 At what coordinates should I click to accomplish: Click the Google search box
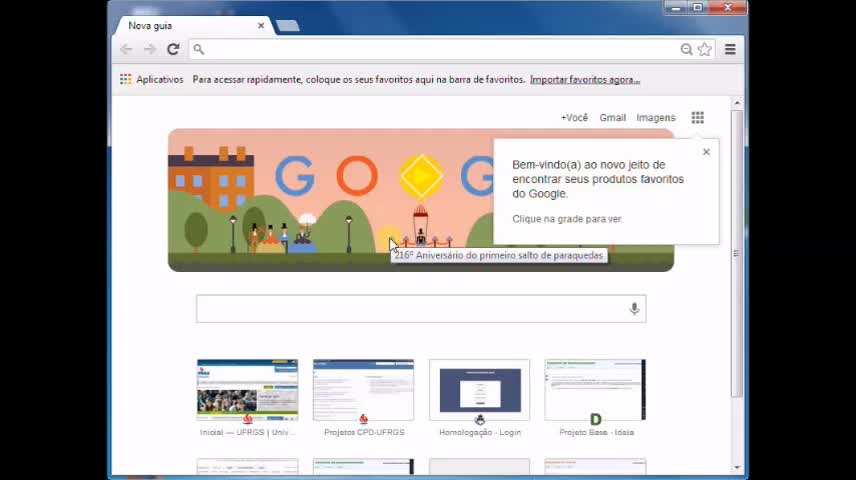(421, 309)
